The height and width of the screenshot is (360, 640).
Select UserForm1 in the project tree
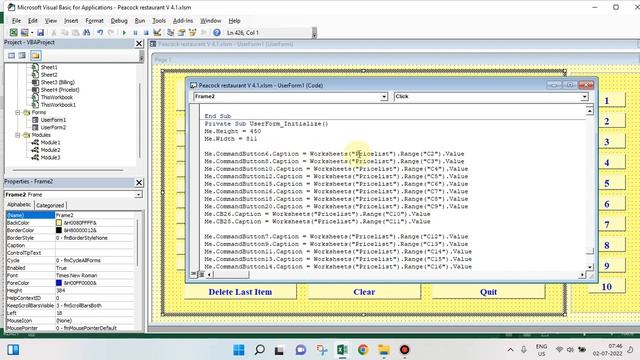[x=53, y=120]
